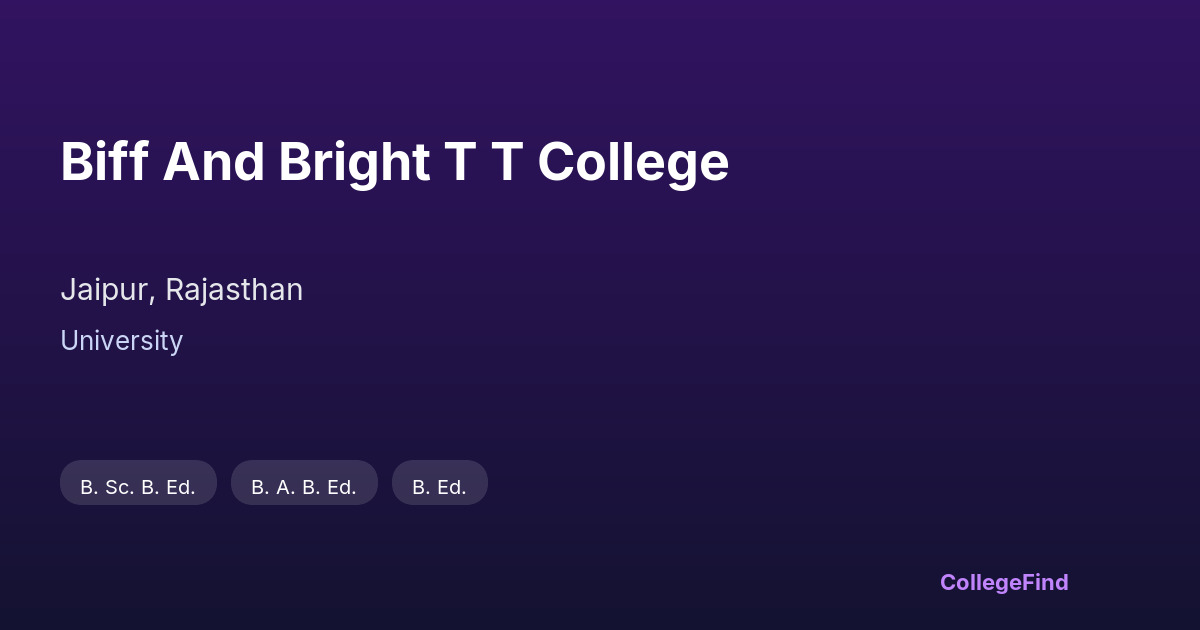Click "B. Ed." inside the second course pill

329,487
